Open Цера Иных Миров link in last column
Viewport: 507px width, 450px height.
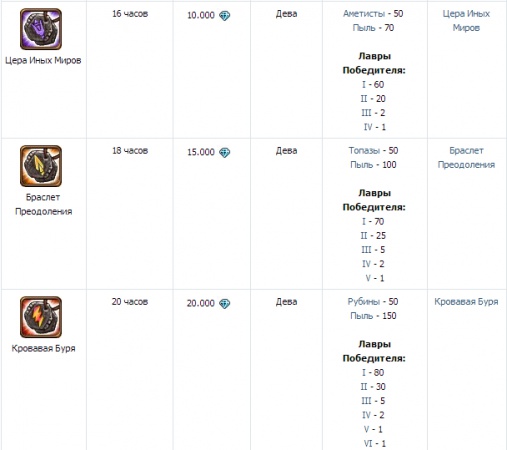tap(466, 21)
